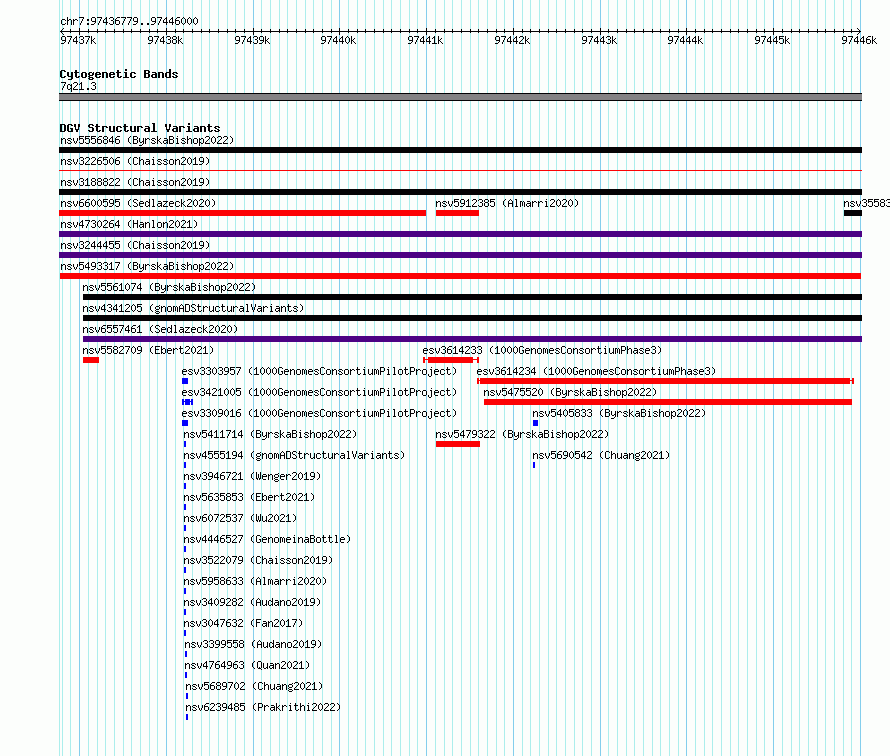Select the nsv3409282 (Audano2019) label
Image resolution: width=890 pixels, height=756 pixels.
tap(252, 602)
